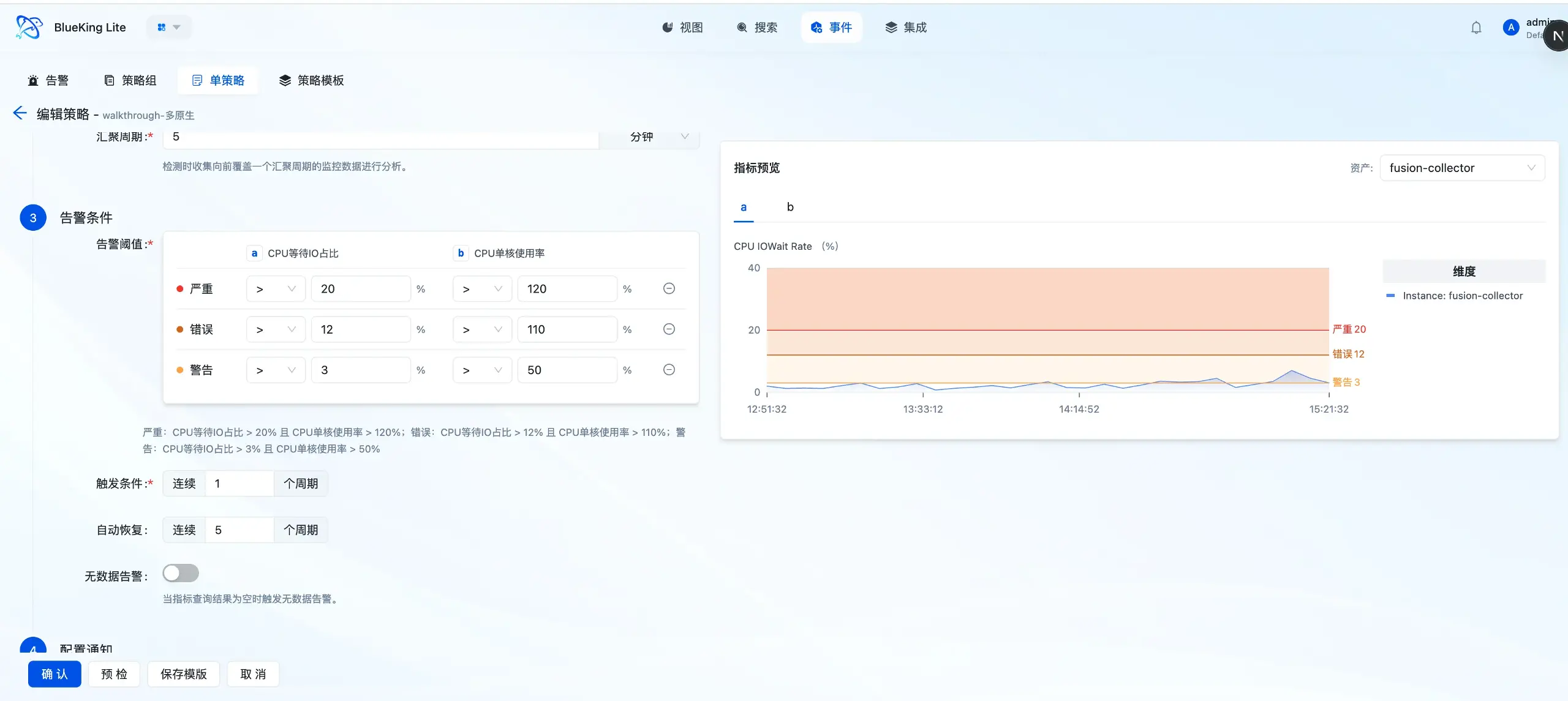The height and width of the screenshot is (701, 1568).
Task: Open 警告 operator dropdown for CPU单核使用率
Action: [482, 370]
